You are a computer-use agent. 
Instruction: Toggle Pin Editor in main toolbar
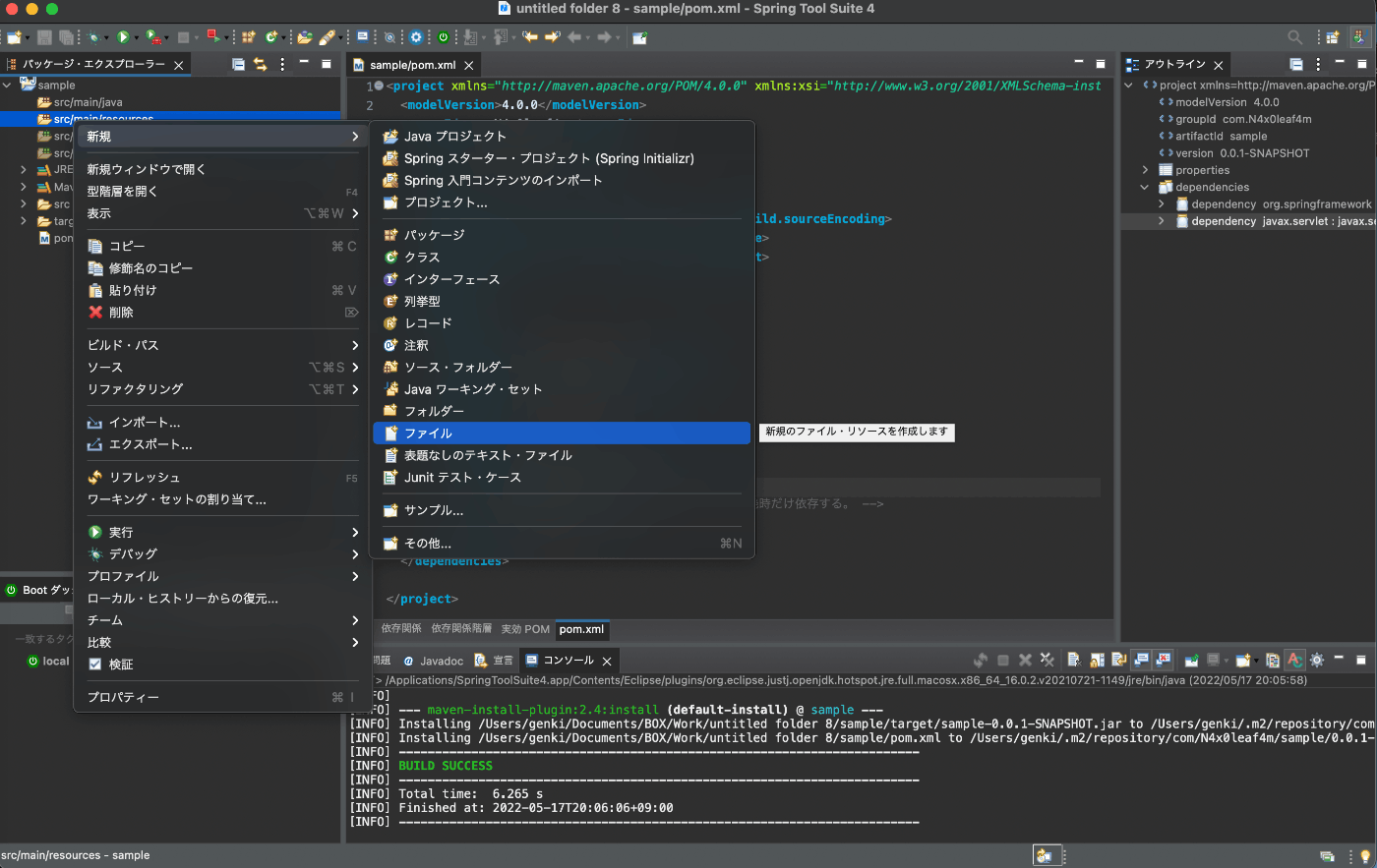pyautogui.click(x=639, y=37)
